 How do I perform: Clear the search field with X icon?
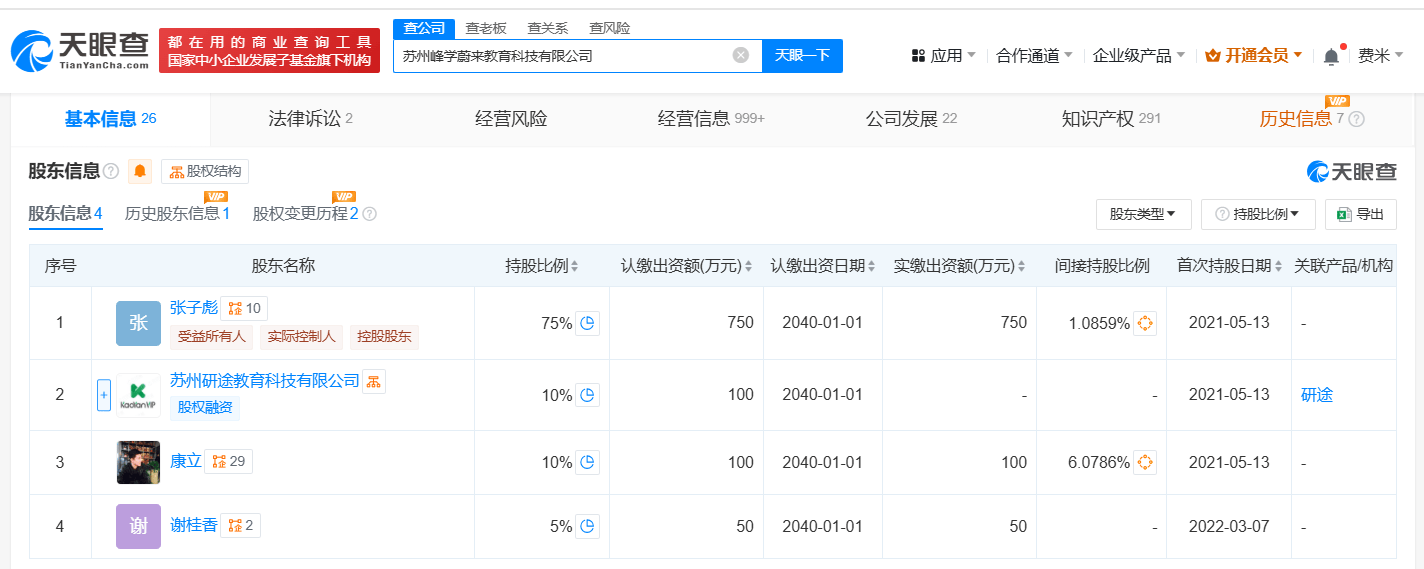click(741, 55)
